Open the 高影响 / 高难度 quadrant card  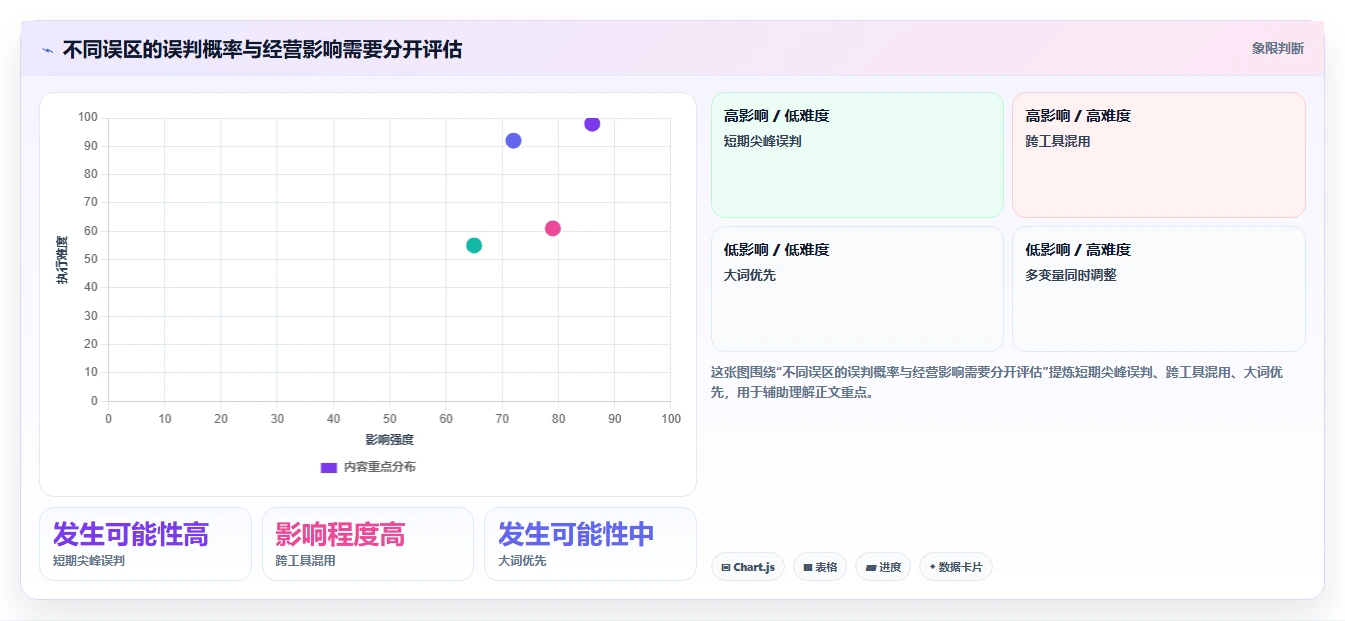(1158, 155)
